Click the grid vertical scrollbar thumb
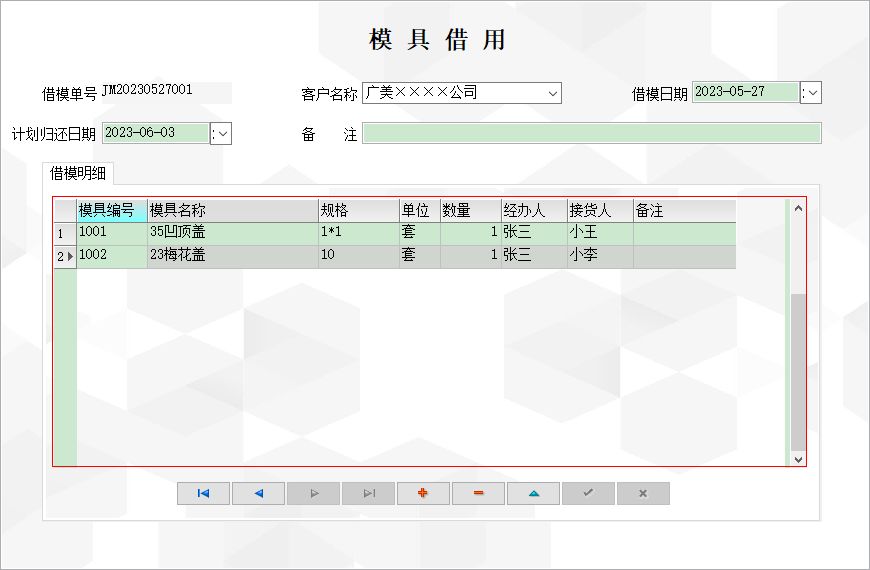Image resolution: width=870 pixels, height=570 pixels. tap(798, 372)
